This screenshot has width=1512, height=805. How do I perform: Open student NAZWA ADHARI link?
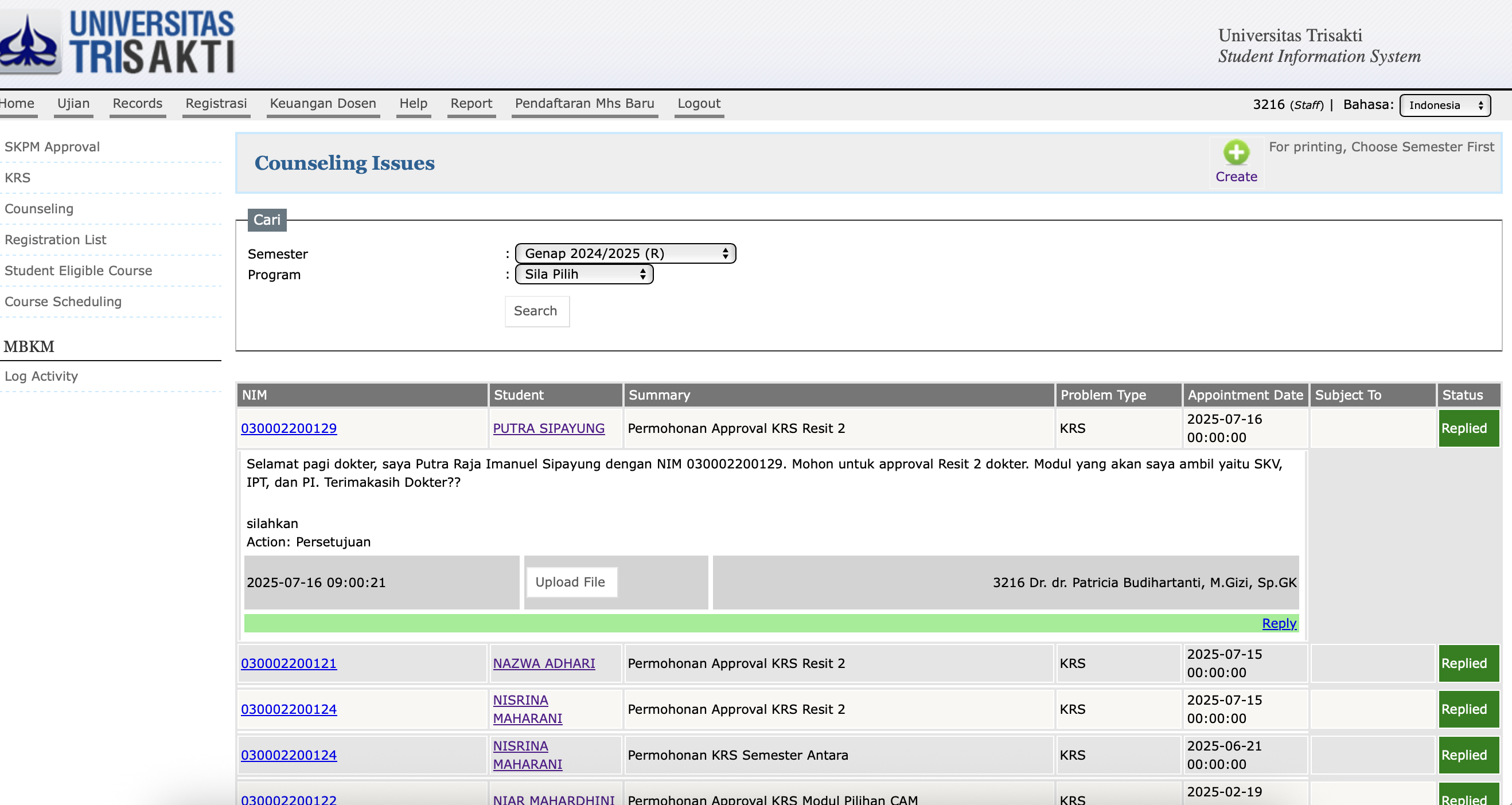pyautogui.click(x=544, y=663)
